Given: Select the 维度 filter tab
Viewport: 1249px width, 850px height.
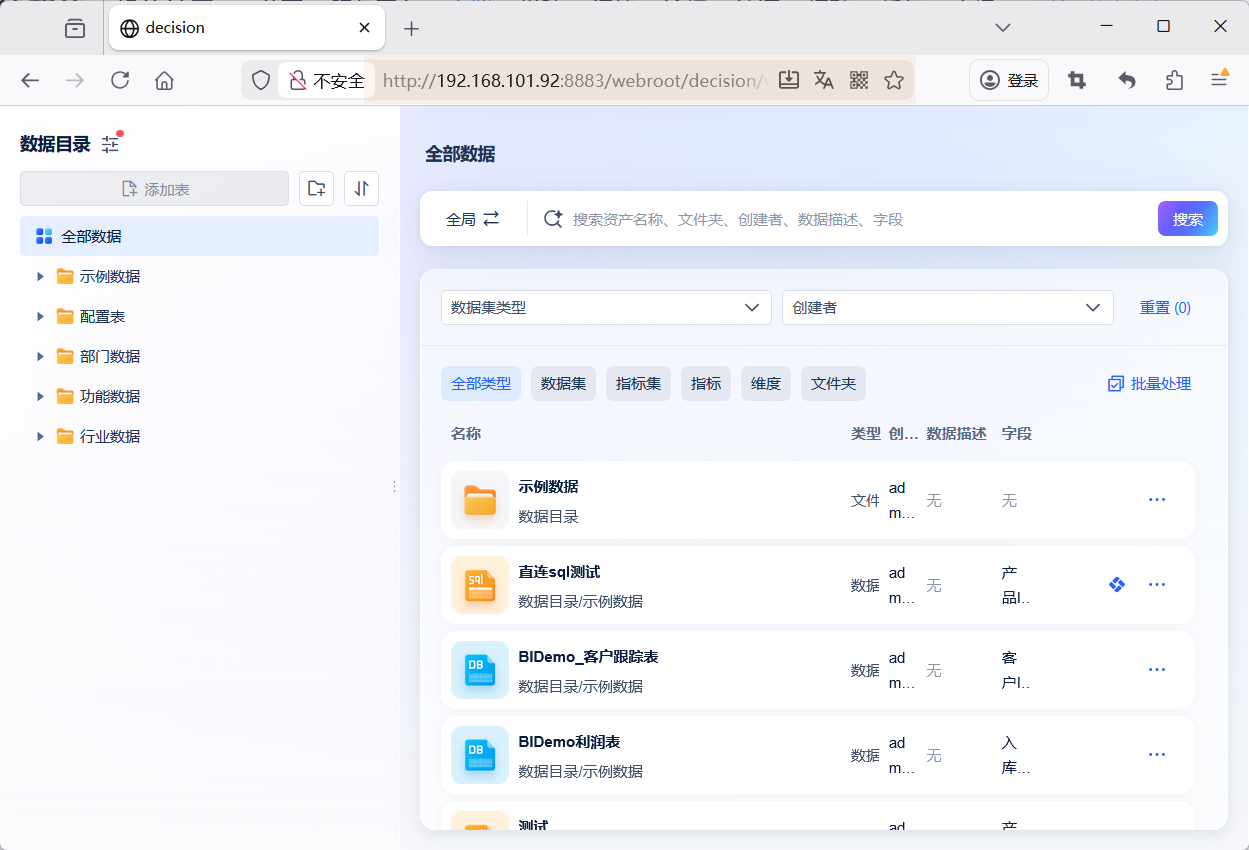Looking at the screenshot, I should [766, 383].
